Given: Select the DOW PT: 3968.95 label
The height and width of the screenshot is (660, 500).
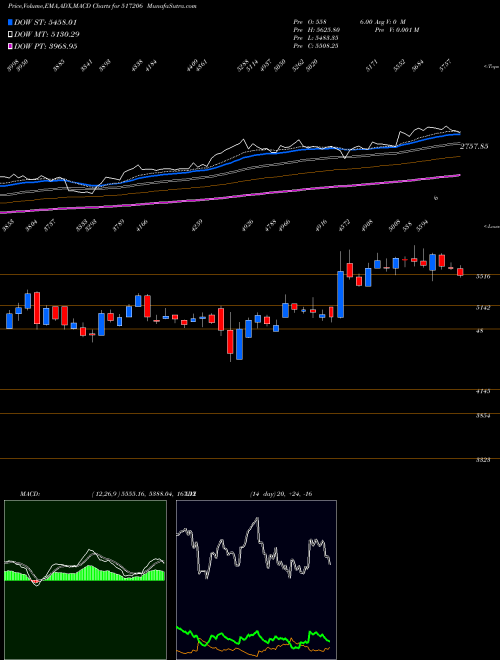Looking at the screenshot, I should pos(45,46).
